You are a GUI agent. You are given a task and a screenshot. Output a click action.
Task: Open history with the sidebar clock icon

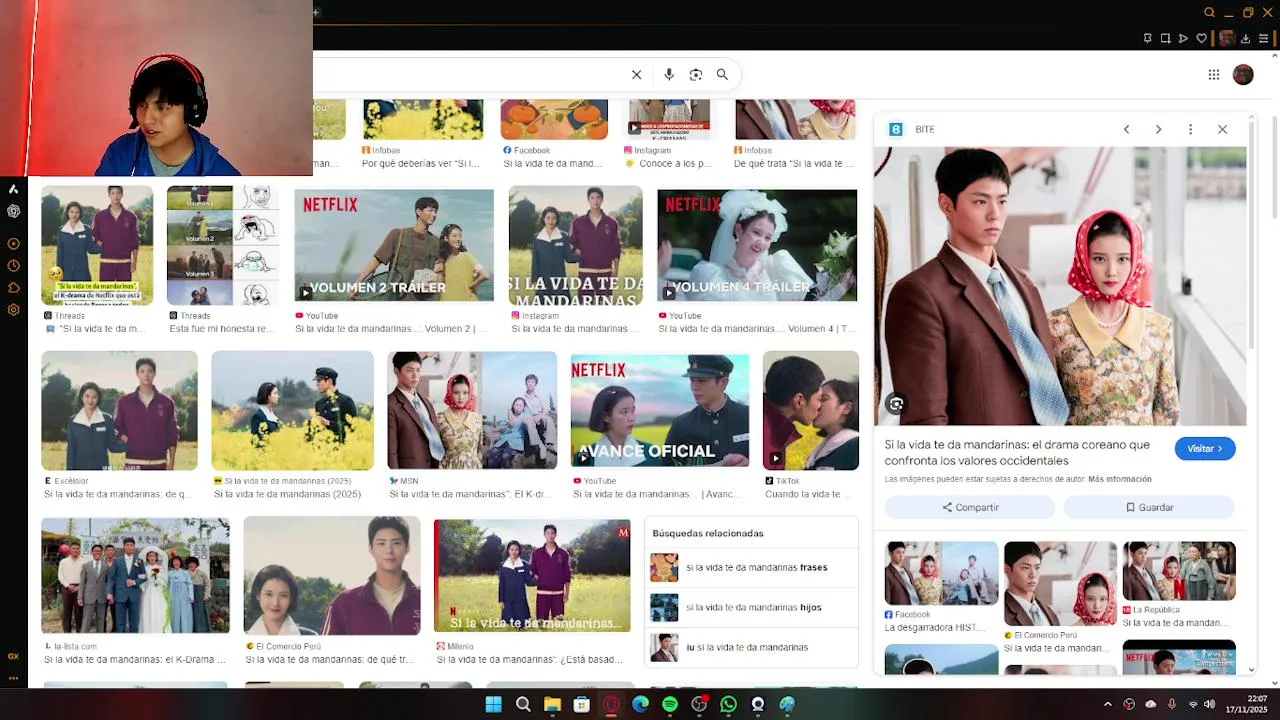point(13,266)
